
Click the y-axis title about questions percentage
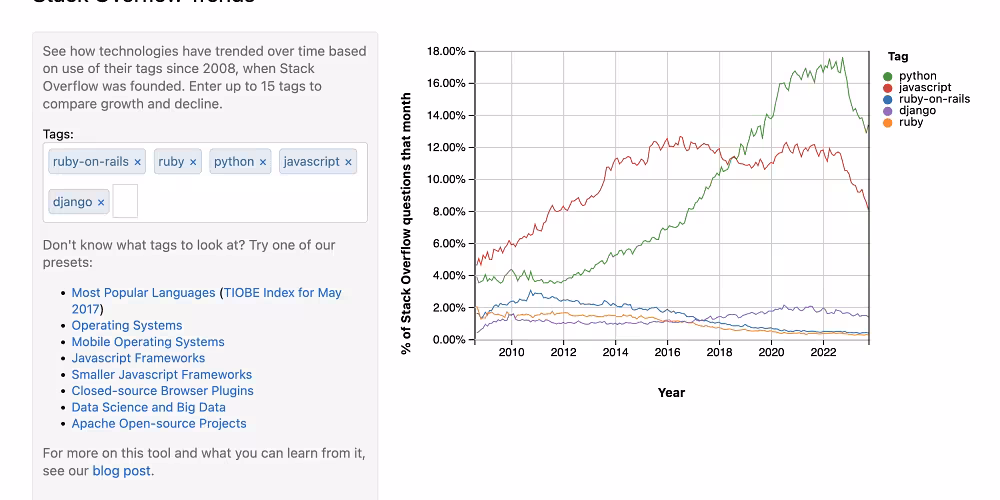tap(406, 223)
